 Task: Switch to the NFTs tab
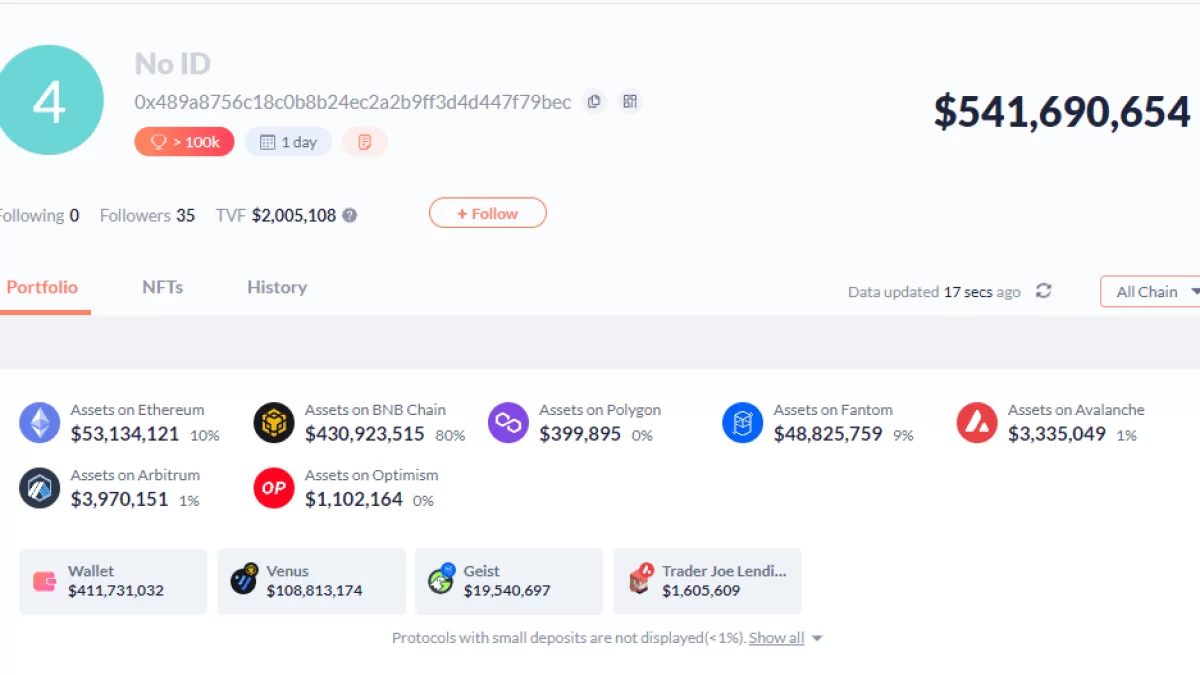(x=162, y=287)
